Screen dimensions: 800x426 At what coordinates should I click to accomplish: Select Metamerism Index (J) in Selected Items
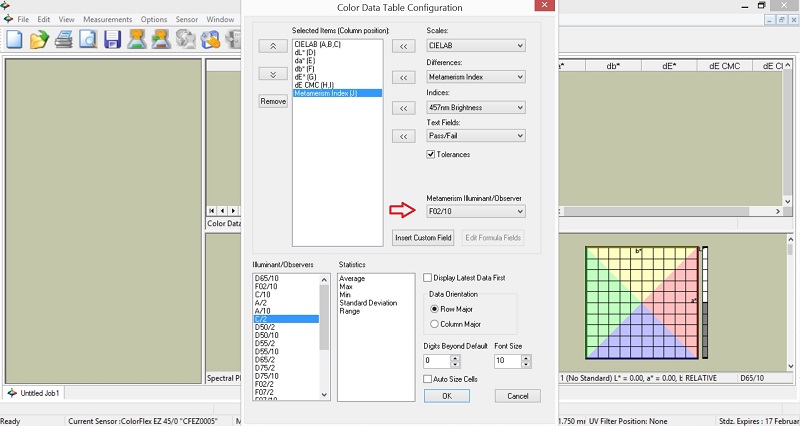coord(337,93)
